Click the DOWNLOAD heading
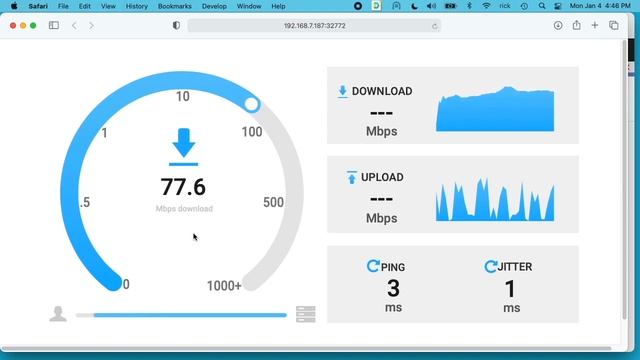The image size is (640, 360). tap(382, 91)
